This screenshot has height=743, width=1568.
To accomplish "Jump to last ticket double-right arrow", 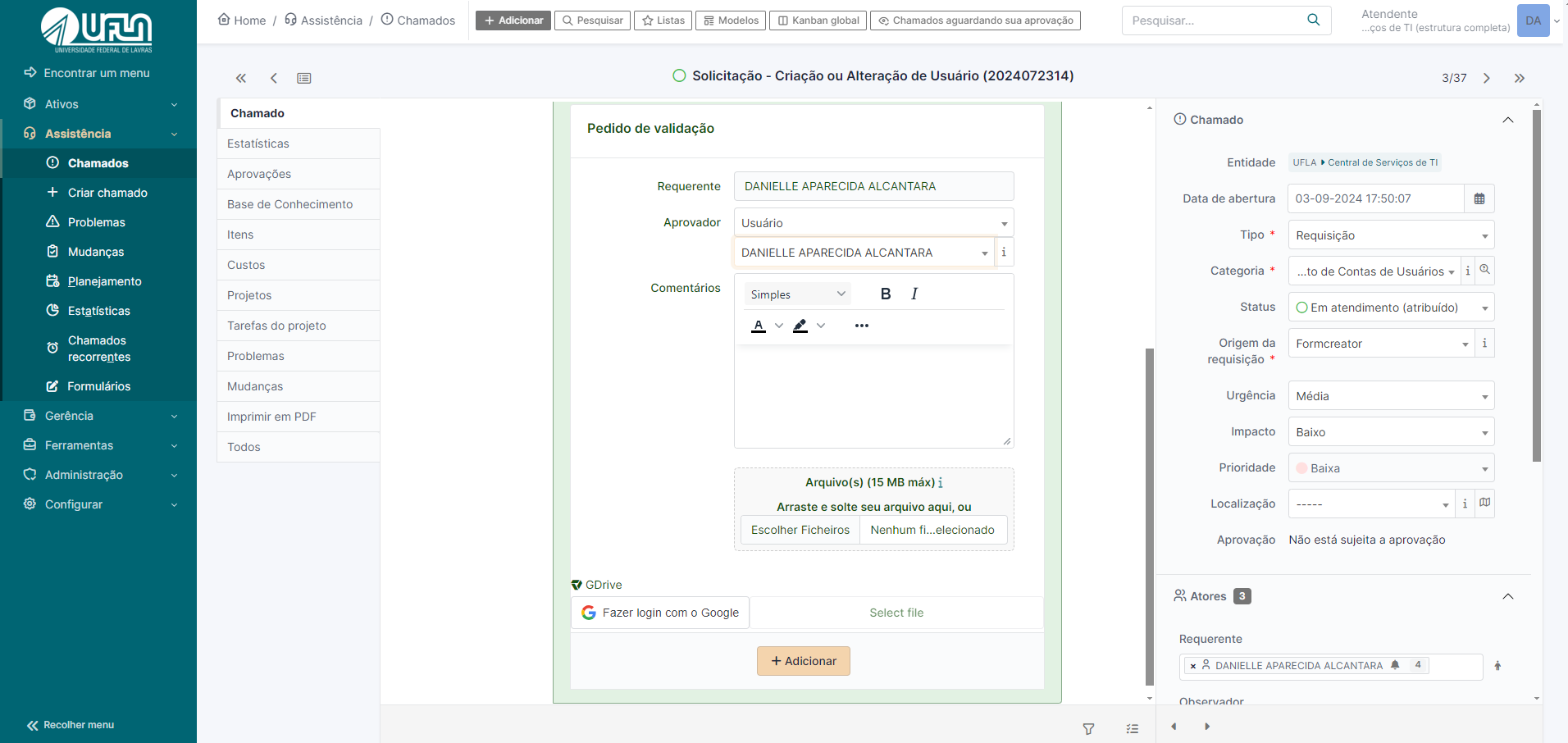I will pyautogui.click(x=1520, y=78).
